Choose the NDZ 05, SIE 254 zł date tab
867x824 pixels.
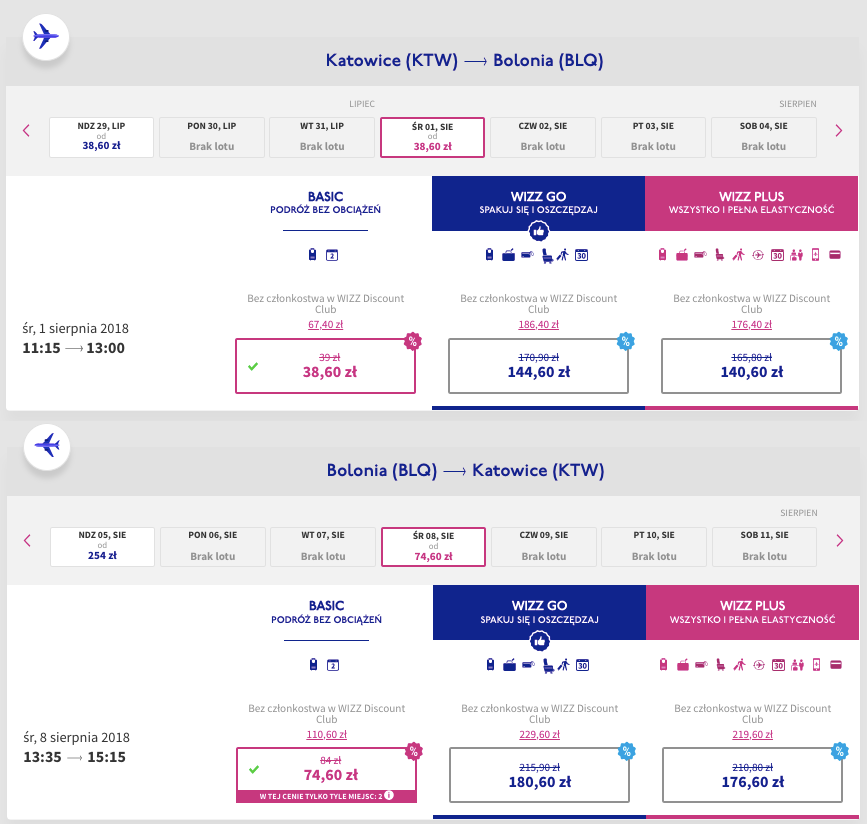click(x=102, y=546)
